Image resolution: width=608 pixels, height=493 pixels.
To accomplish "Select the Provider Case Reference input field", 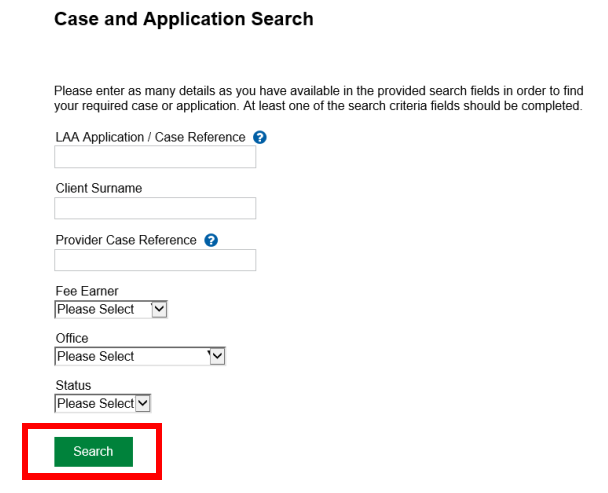I will pos(155,260).
